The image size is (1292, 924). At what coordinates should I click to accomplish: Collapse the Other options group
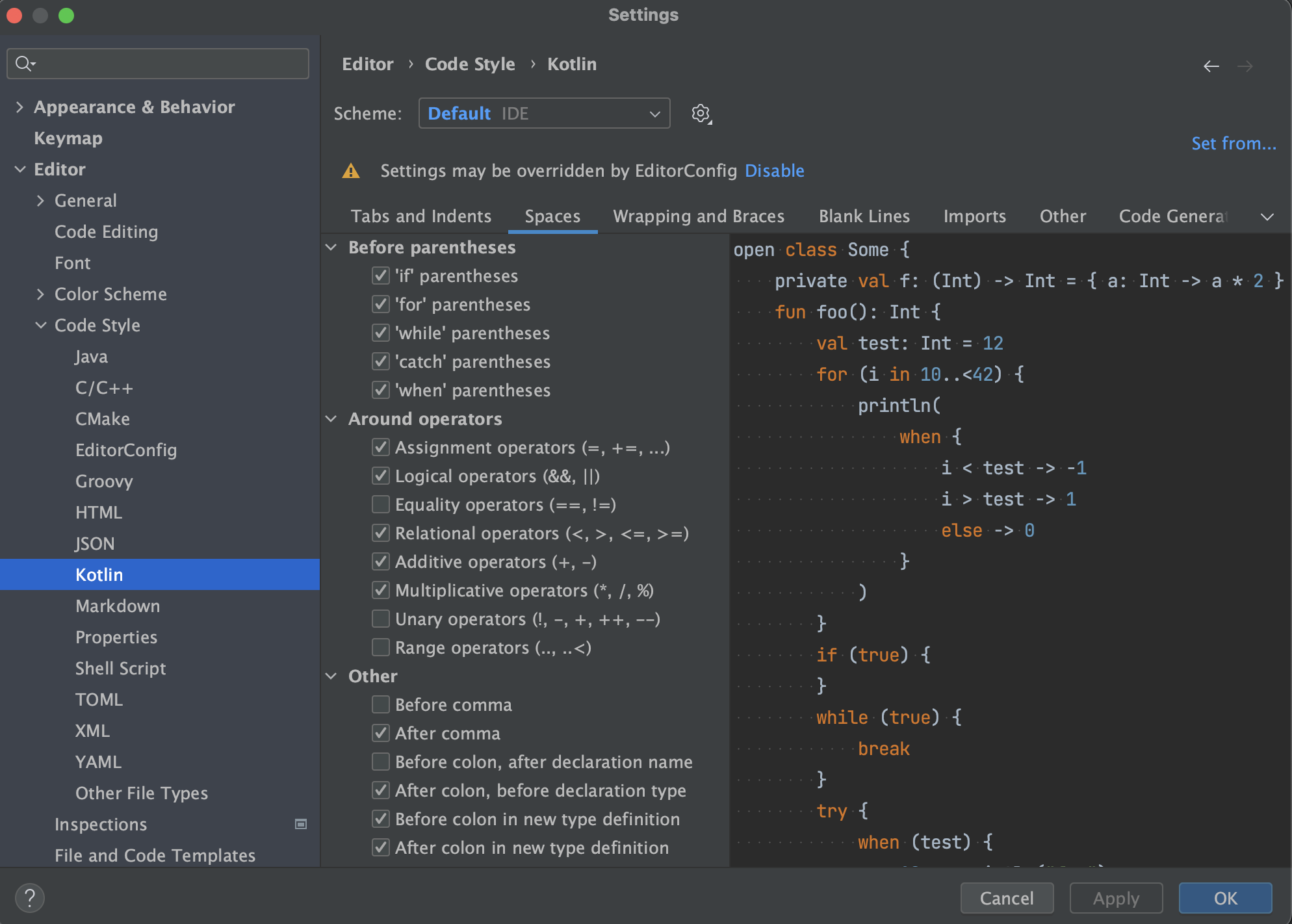coord(331,676)
